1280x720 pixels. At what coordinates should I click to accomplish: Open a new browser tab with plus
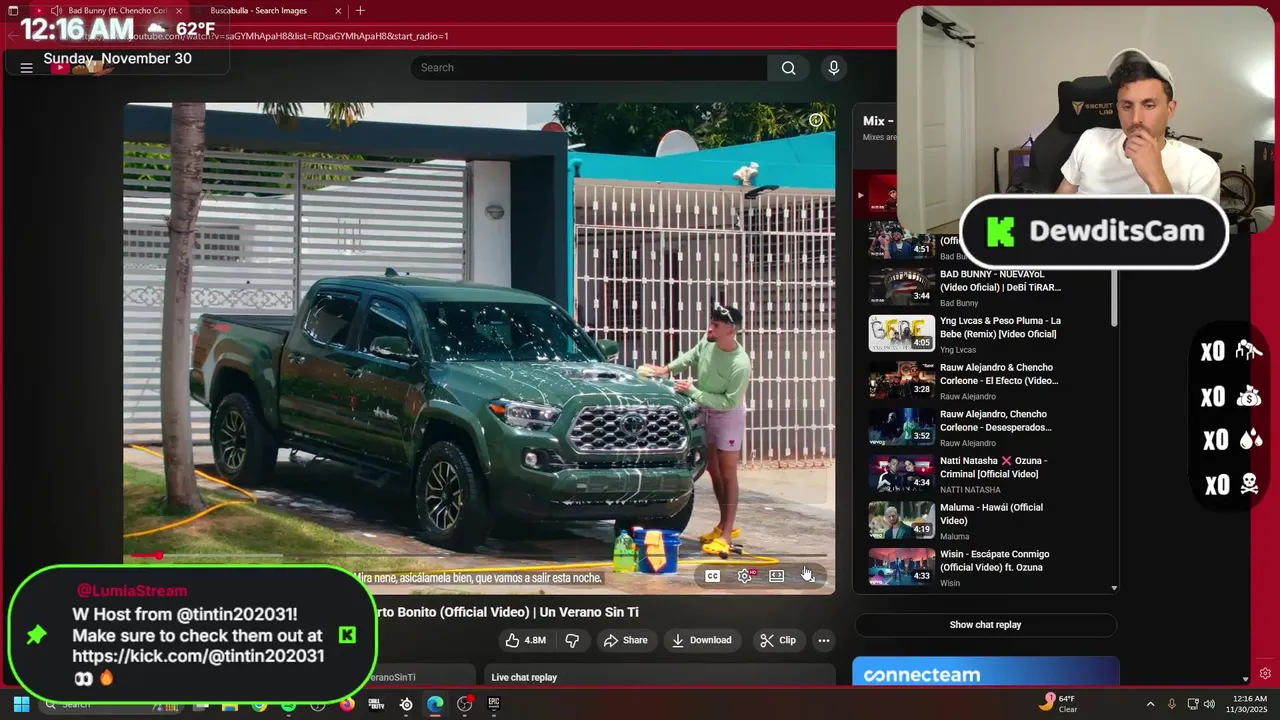[360, 10]
